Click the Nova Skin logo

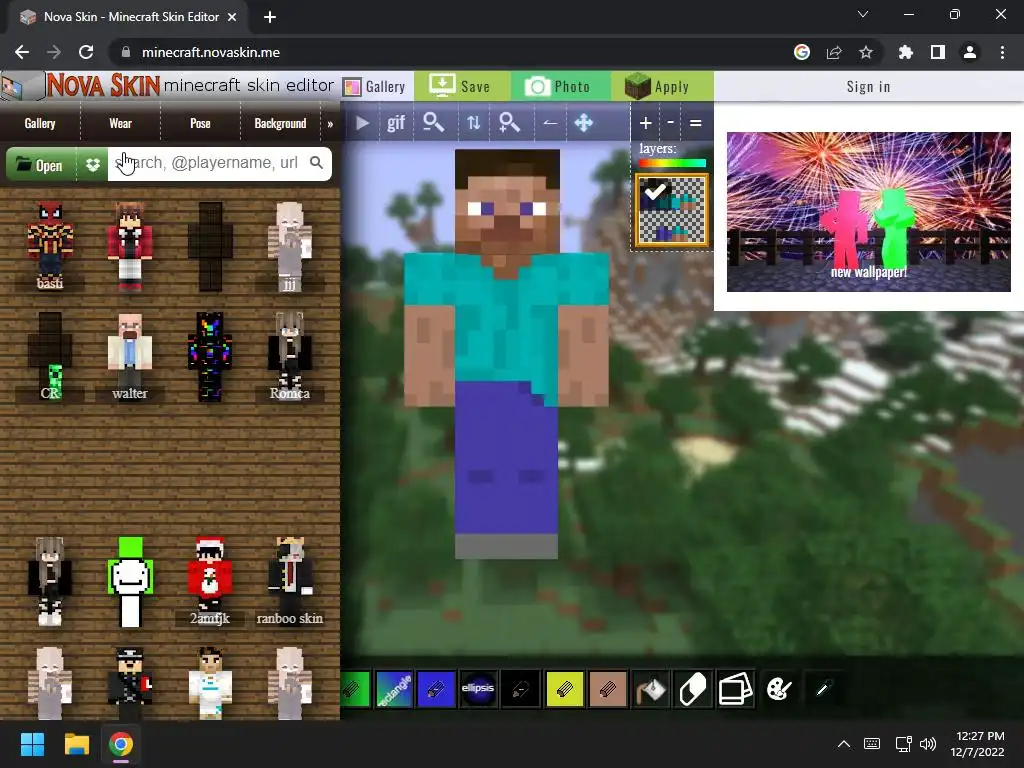tap(103, 85)
